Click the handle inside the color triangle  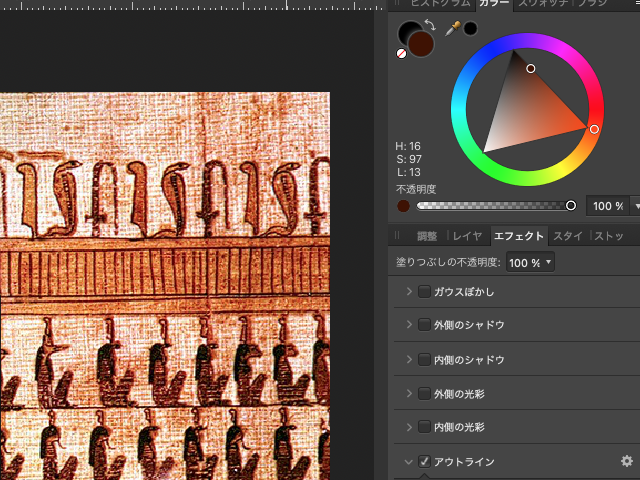(531, 69)
